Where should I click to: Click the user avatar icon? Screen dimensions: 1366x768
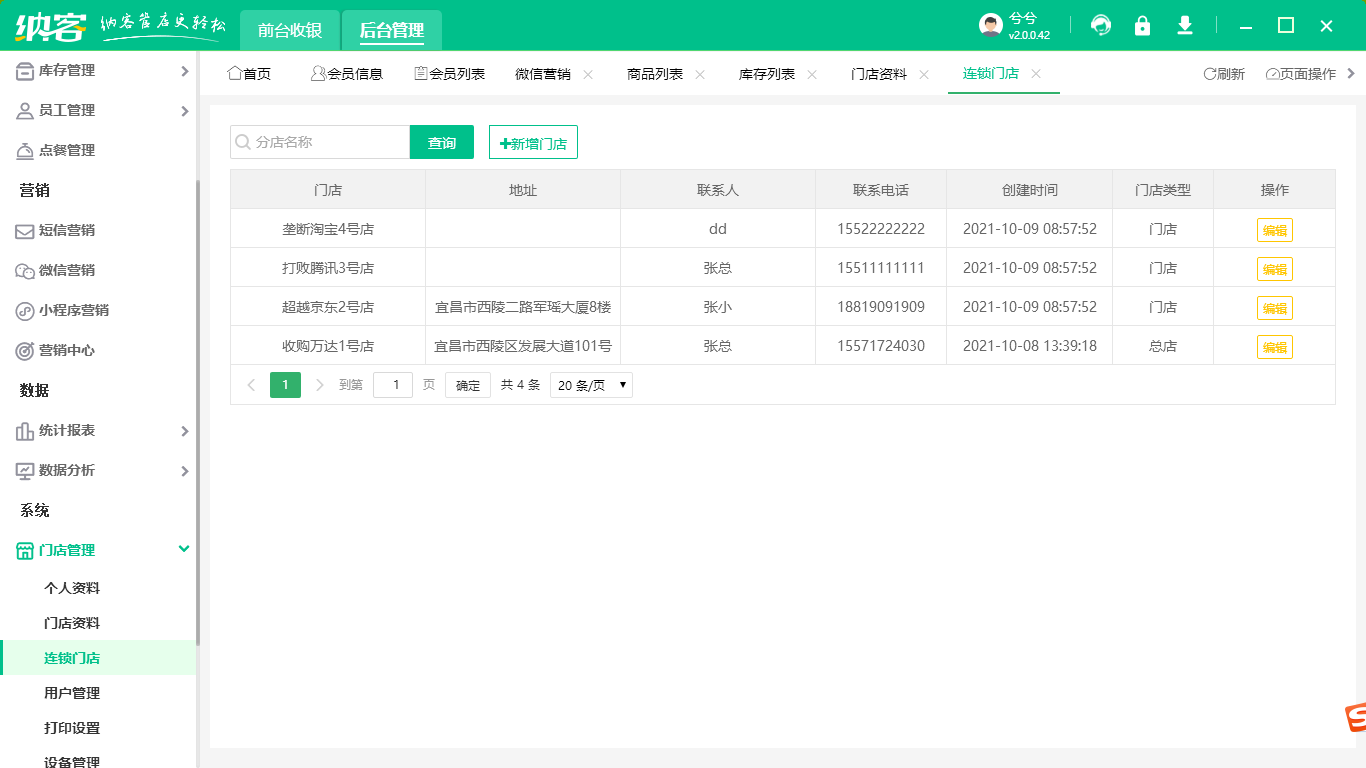click(x=990, y=26)
